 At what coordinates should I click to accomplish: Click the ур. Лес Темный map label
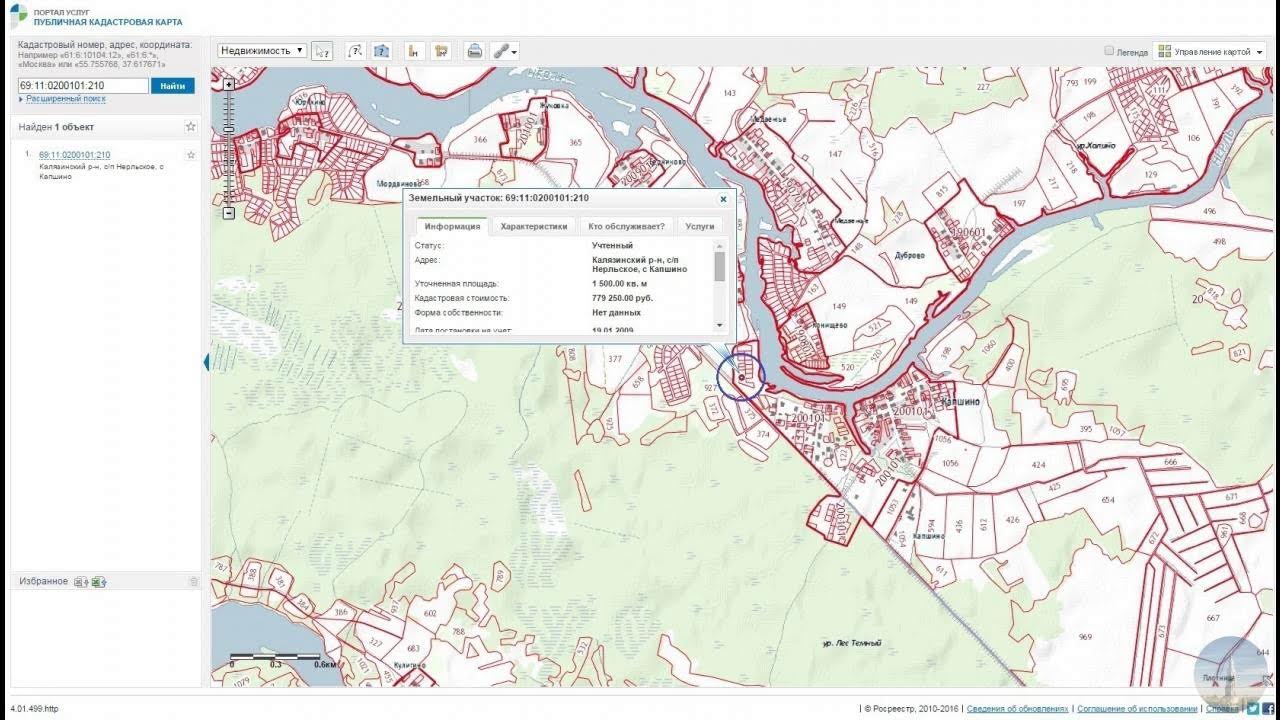tap(851, 643)
